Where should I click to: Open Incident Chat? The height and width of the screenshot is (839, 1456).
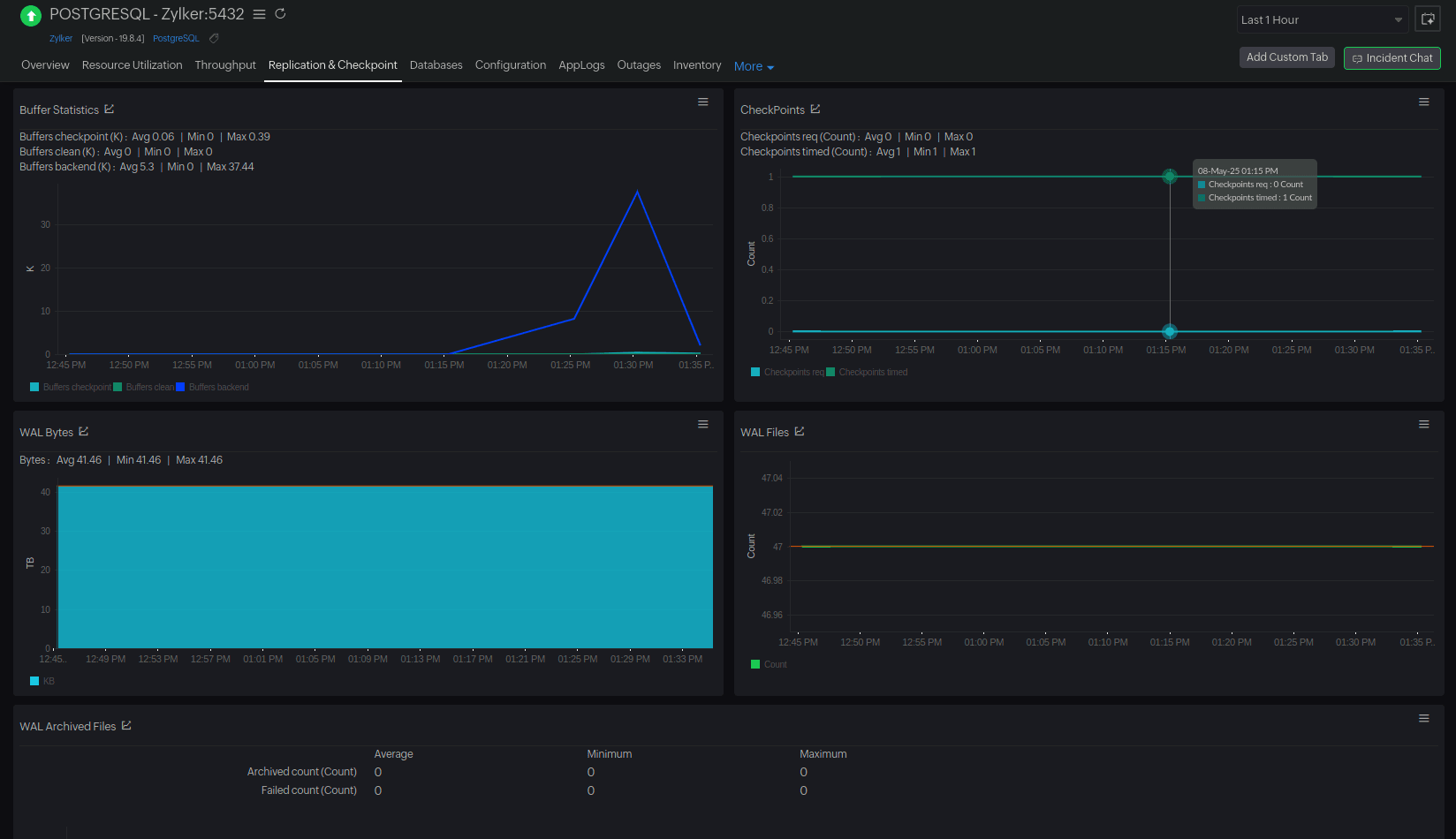point(1392,58)
